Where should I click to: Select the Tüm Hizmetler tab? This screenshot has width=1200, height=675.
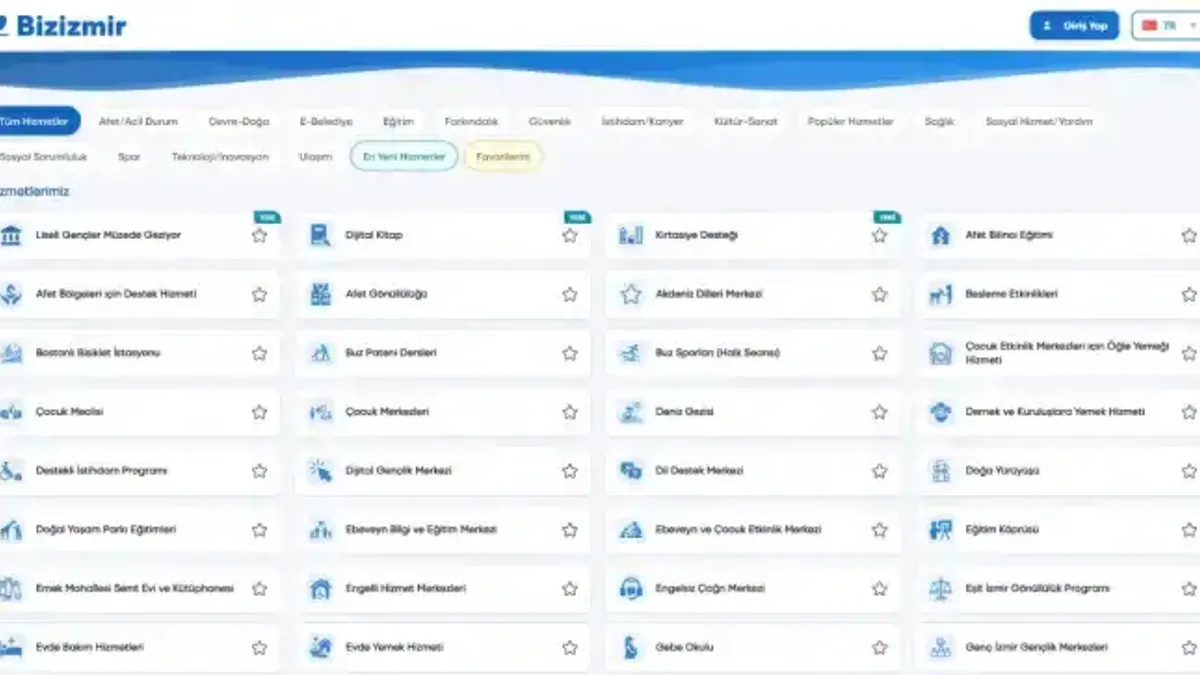[x=37, y=122]
